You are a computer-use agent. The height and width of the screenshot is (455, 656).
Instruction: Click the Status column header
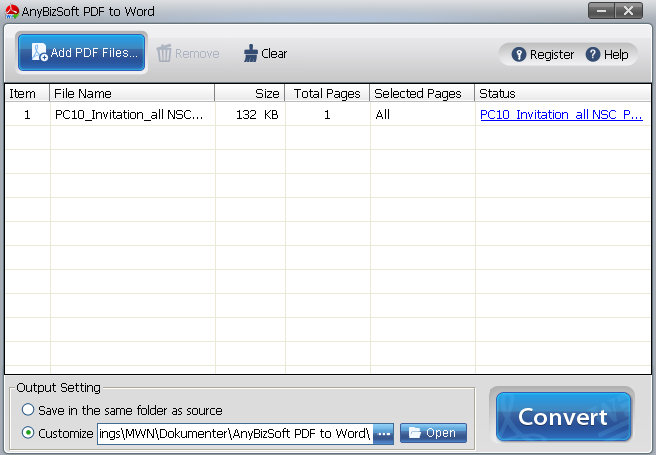[x=563, y=93]
